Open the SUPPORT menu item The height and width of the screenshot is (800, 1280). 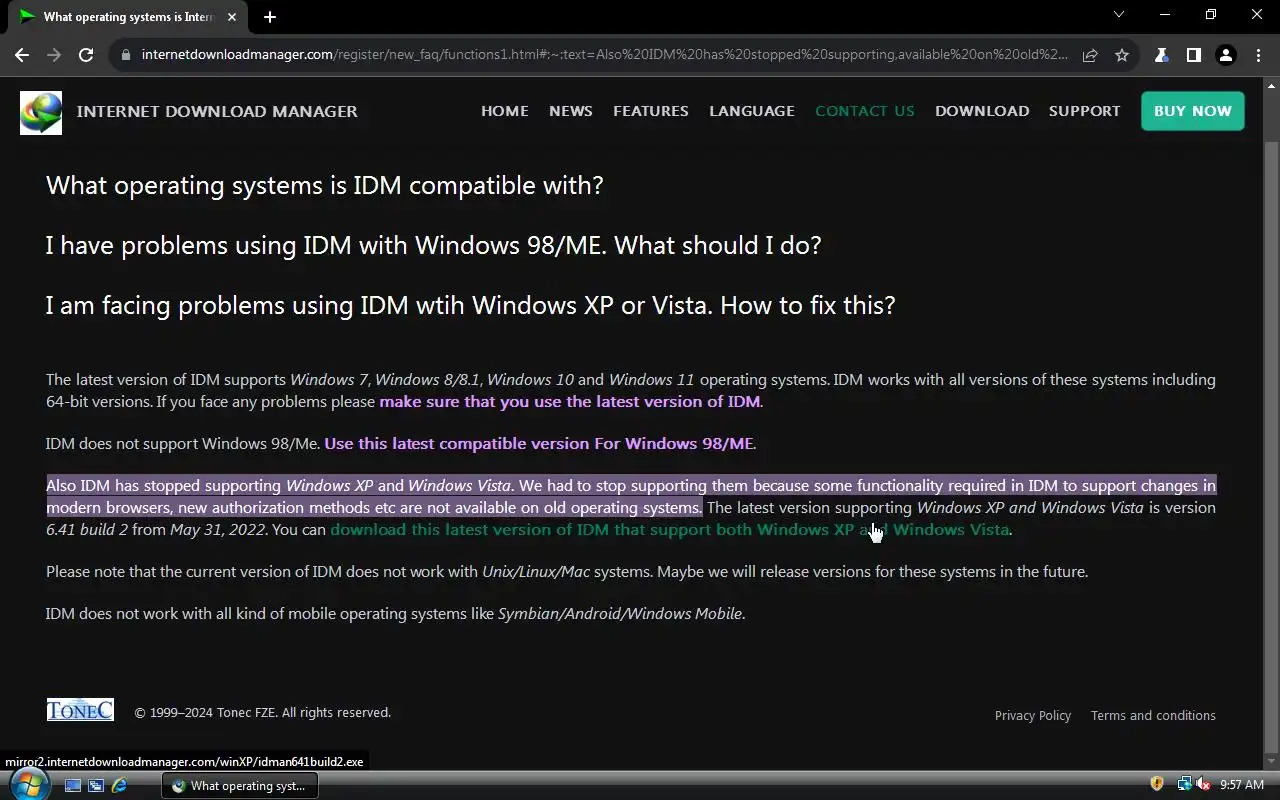pos(1084,111)
